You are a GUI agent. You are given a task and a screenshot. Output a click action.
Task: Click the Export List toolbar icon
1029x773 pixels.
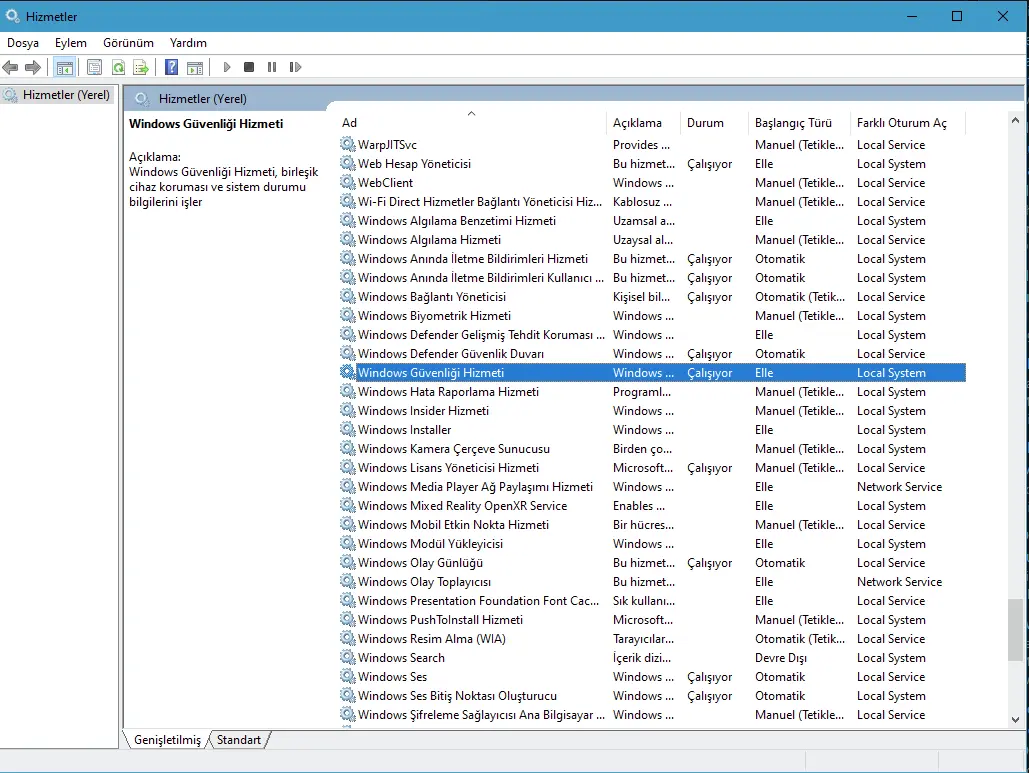(141, 67)
